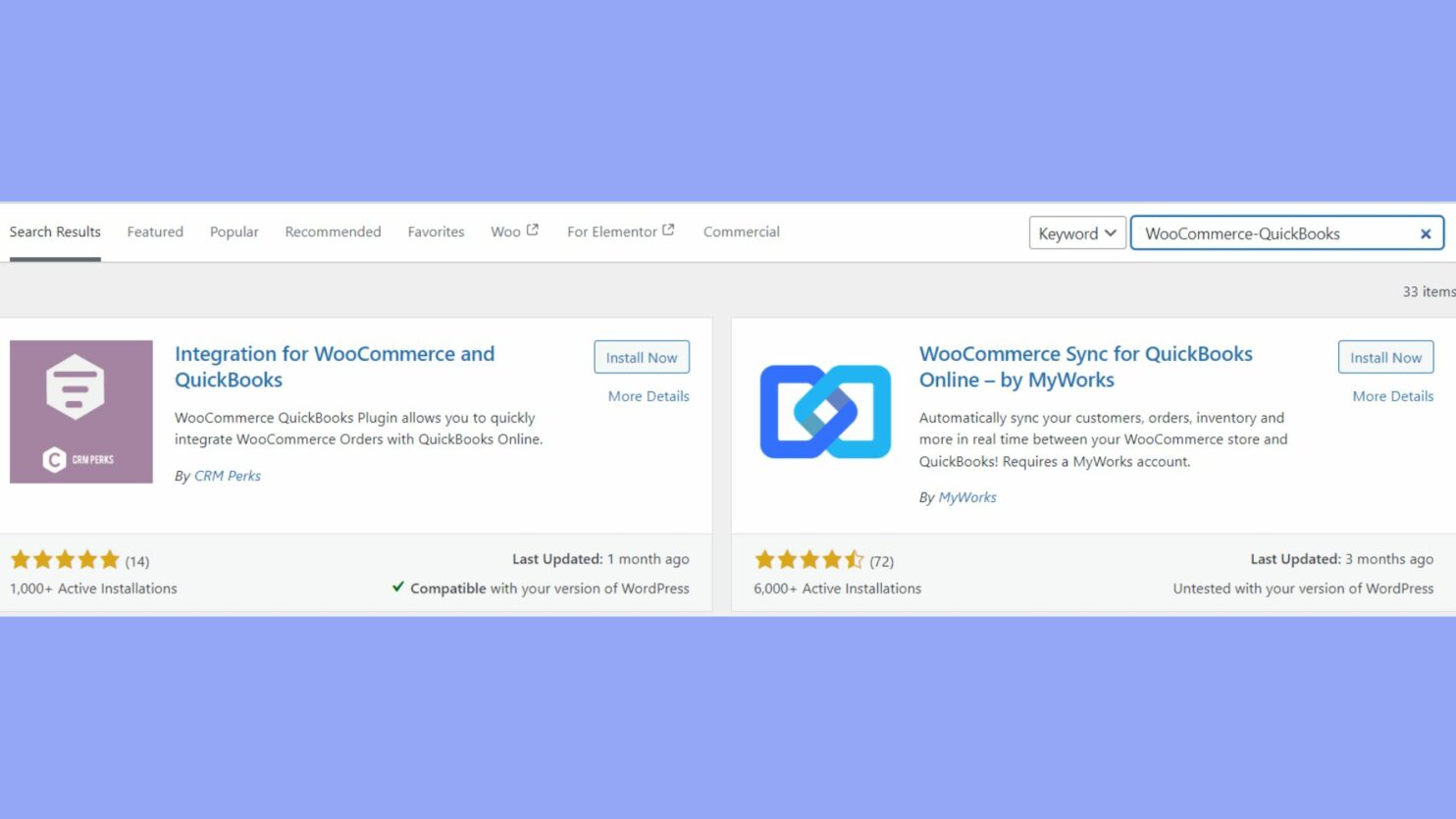Expand More Details for Integration for WooCommerce
Viewport: 1456px width, 819px height.
pyautogui.click(x=648, y=395)
